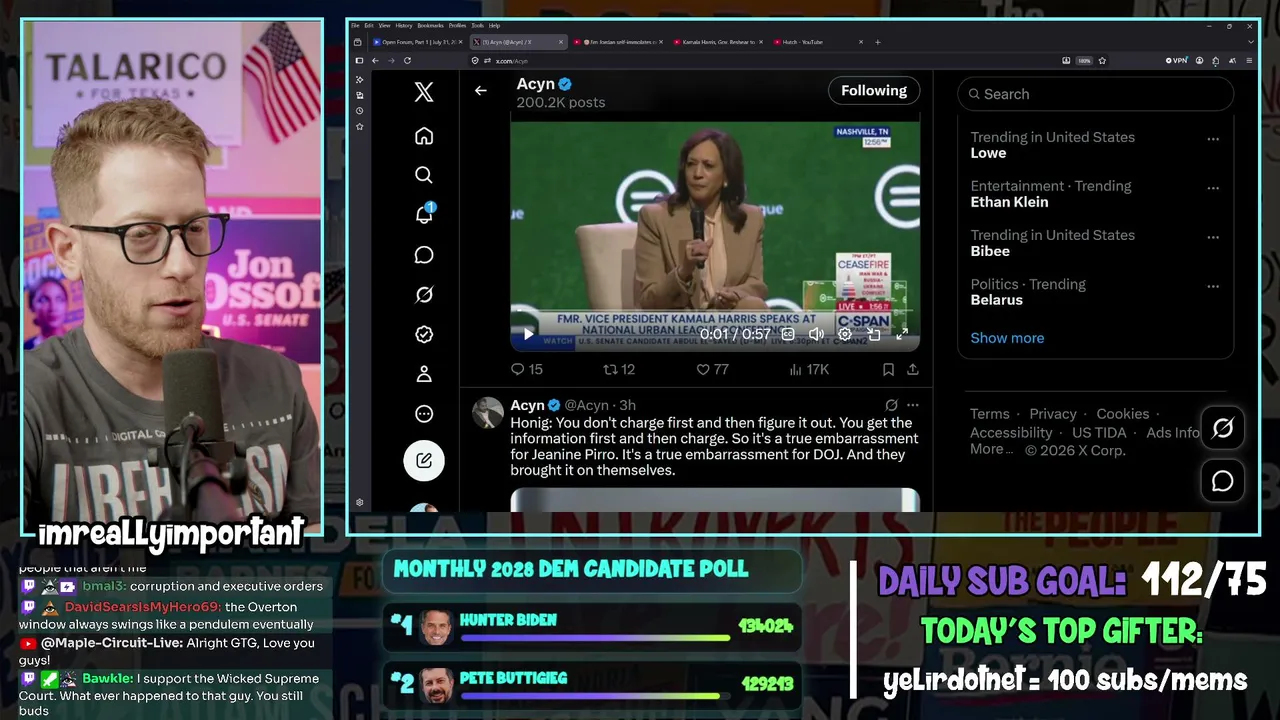Open more options on Honig post
Image resolution: width=1280 pixels, height=720 pixels.
click(912, 405)
